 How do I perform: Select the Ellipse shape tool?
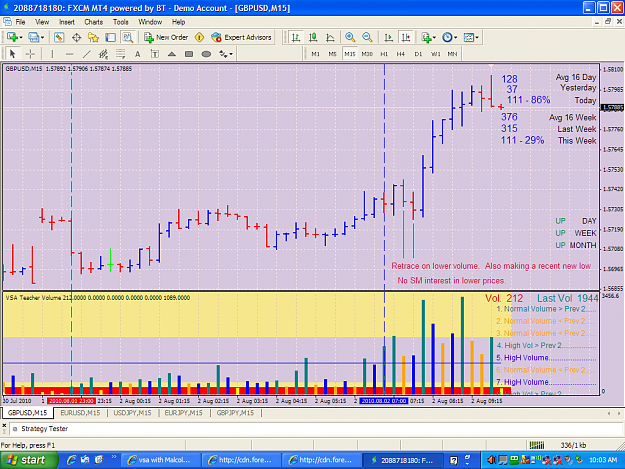click(206, 54)
